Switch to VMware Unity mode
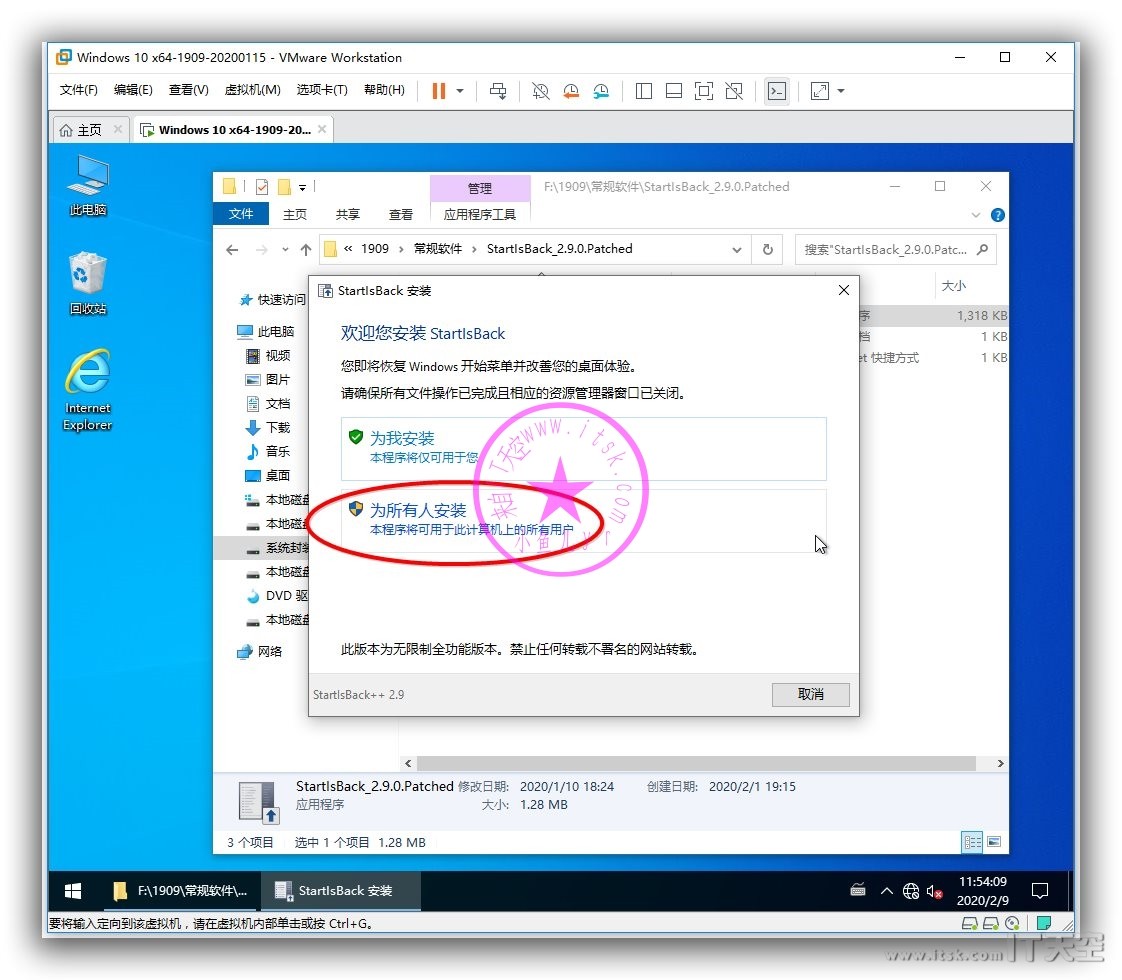1122x980 pixels. click(x=734, y=91)
